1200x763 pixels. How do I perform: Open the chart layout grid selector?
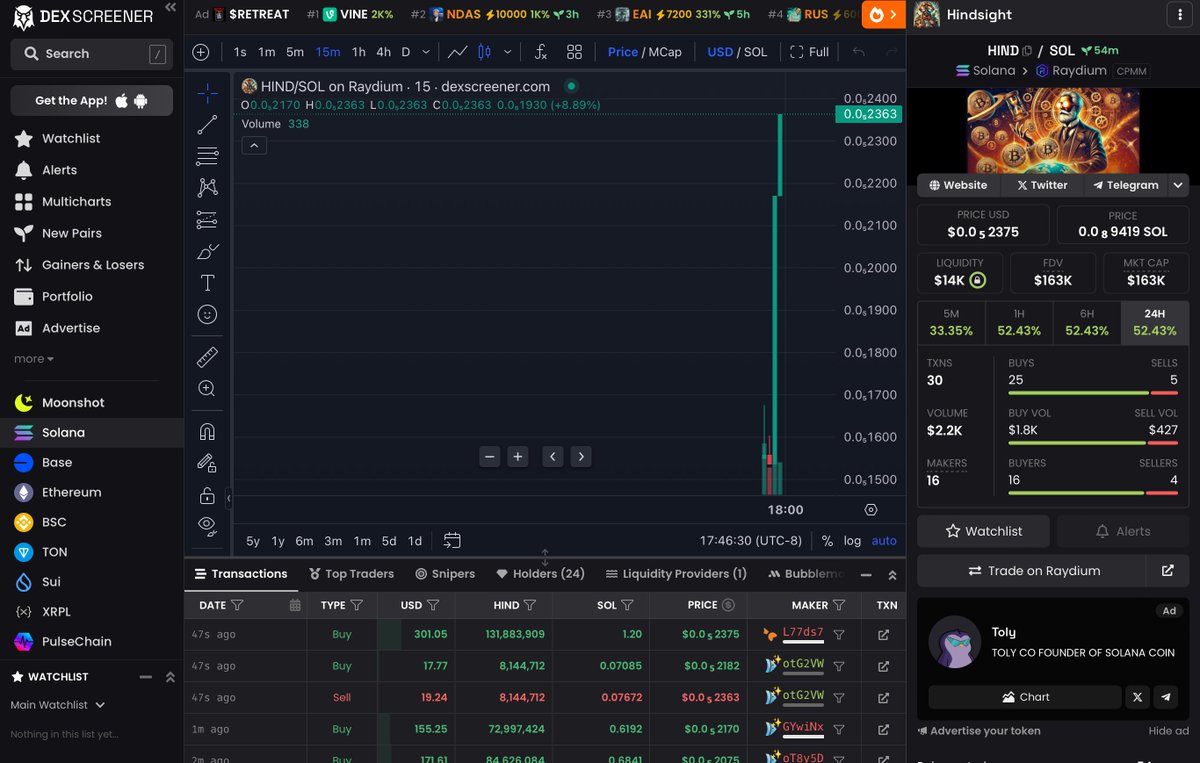click(x=574, y=52)
